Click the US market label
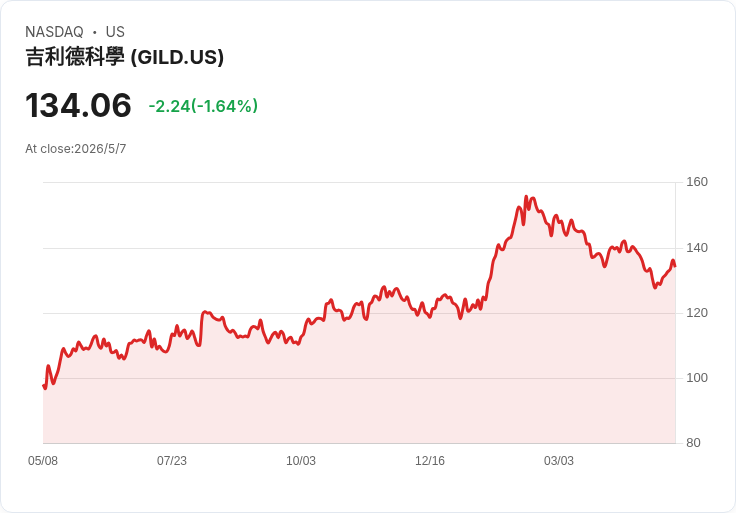 coord(115,32)
